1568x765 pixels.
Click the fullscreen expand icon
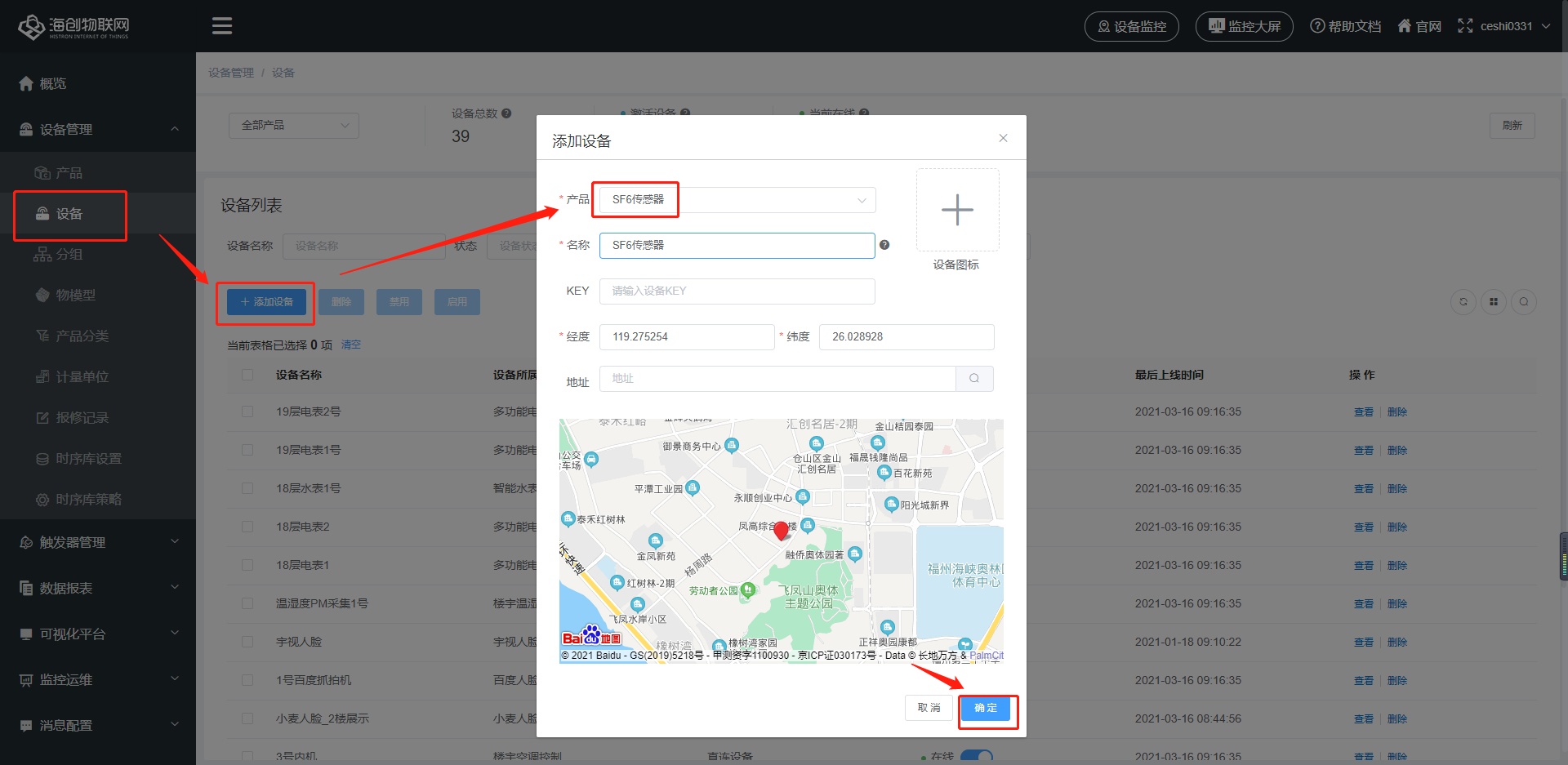click(x=1465, y=26)
